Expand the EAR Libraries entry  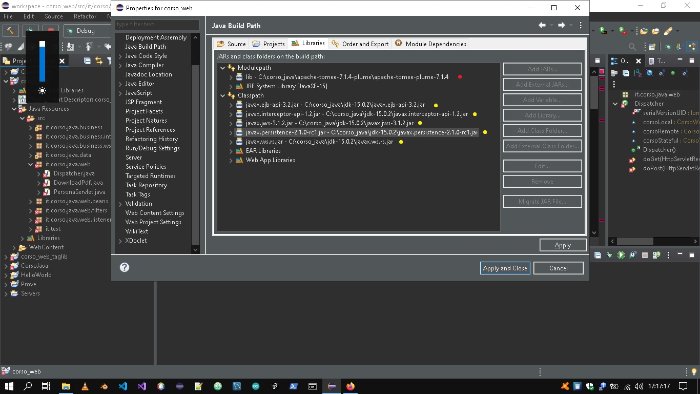click(x=231, y=151)
